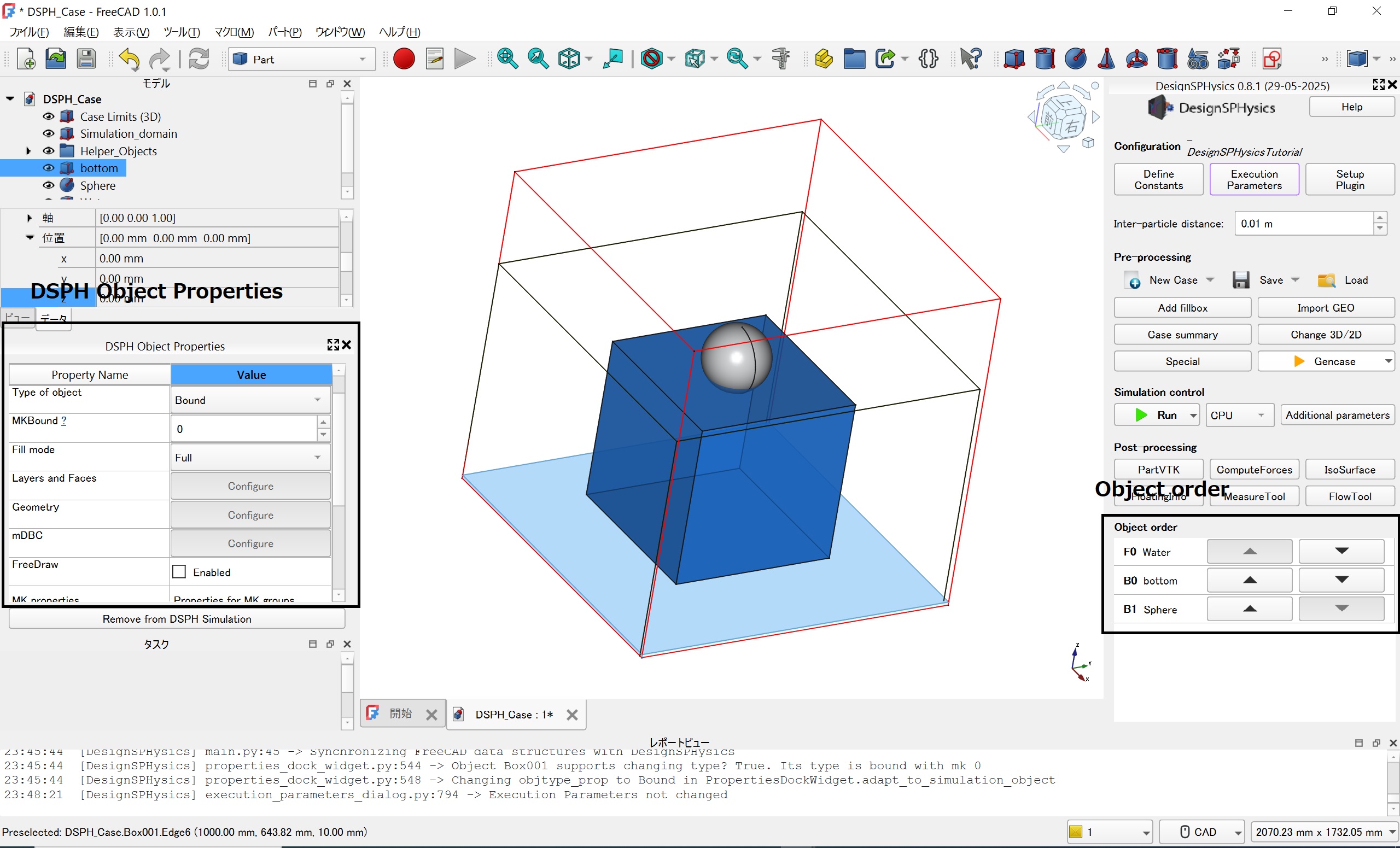Click Remove from DSPH Simulation
The width and height of the screenshot is (1400, 848).
pyautogui.click(x=177, y=618)
